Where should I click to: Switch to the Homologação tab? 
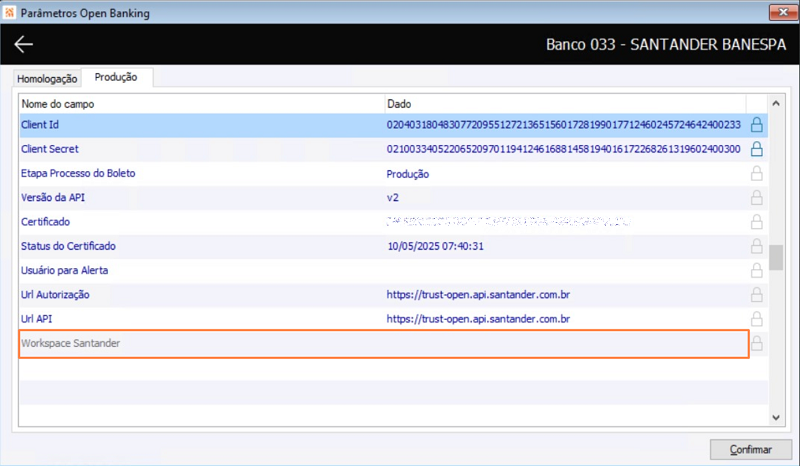tap(47, 79)
